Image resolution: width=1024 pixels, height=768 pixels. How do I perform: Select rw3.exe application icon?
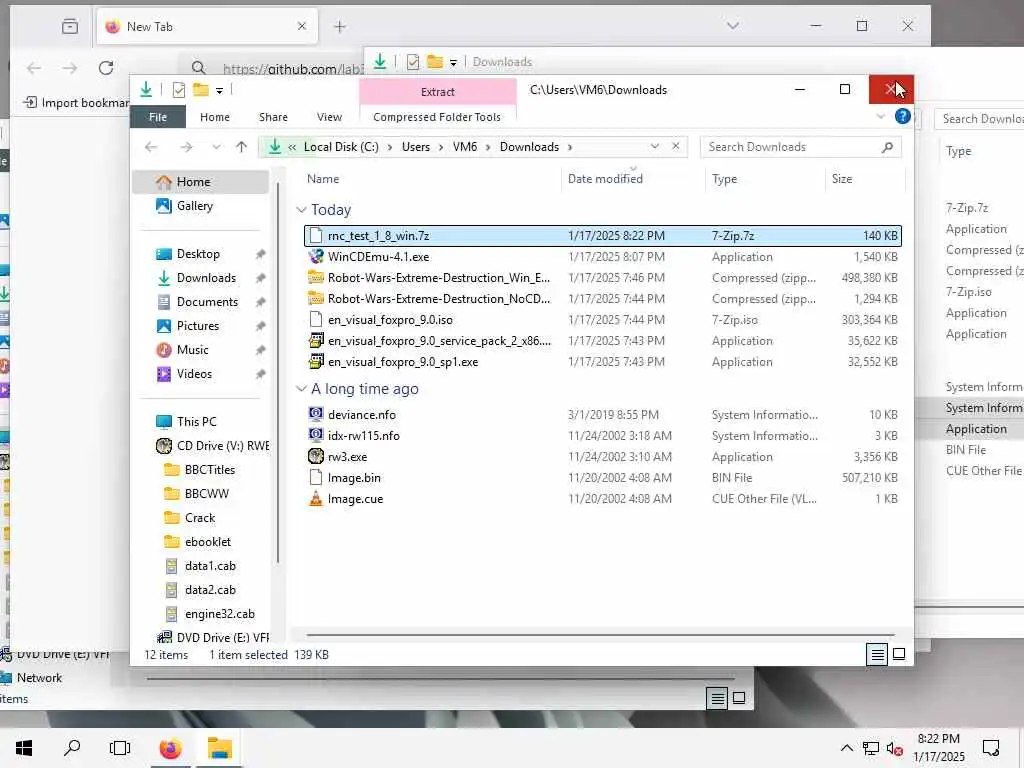[x=316, y=456]
